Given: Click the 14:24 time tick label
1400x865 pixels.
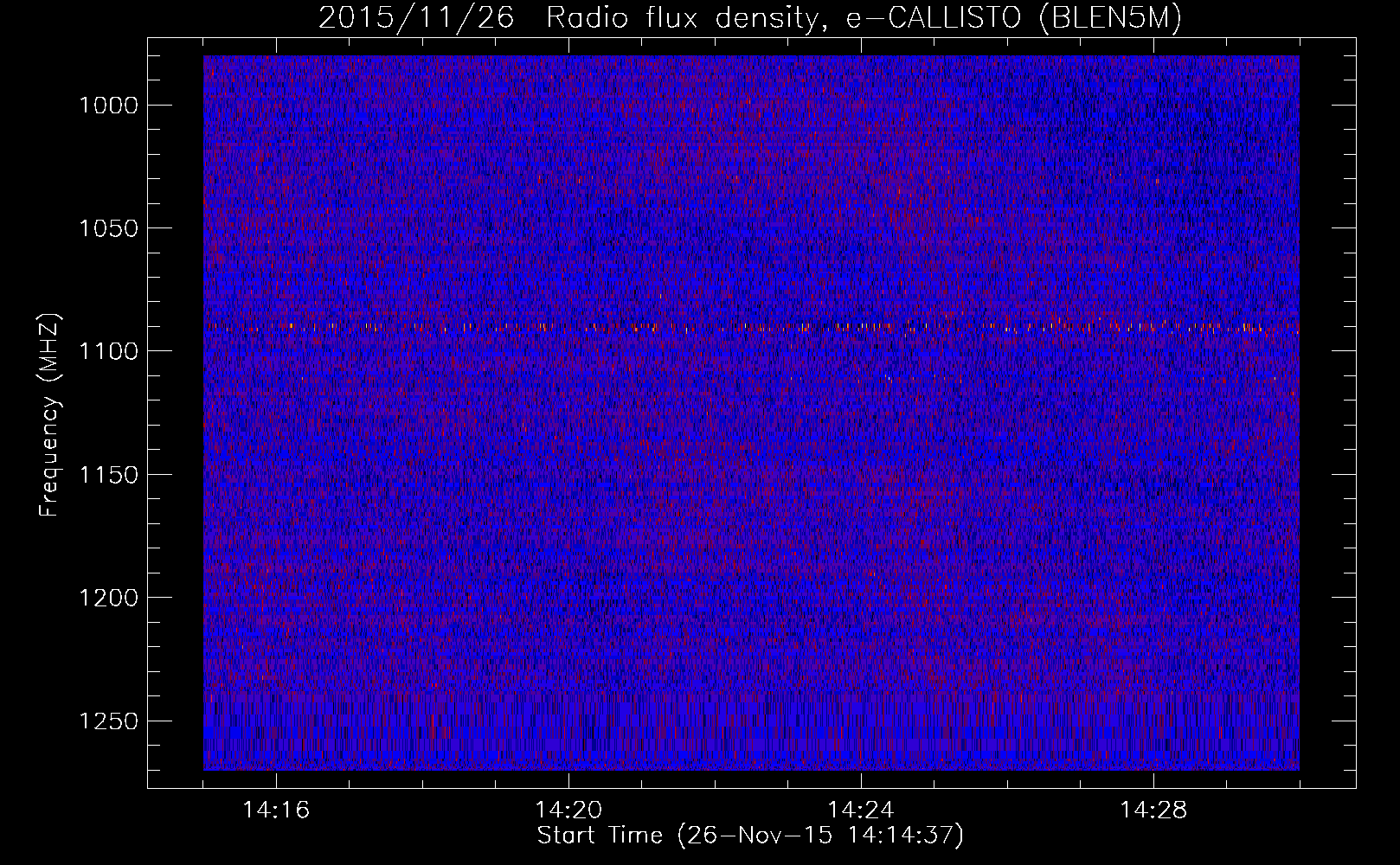Looking at the screenshot, I should coord(861,811).
